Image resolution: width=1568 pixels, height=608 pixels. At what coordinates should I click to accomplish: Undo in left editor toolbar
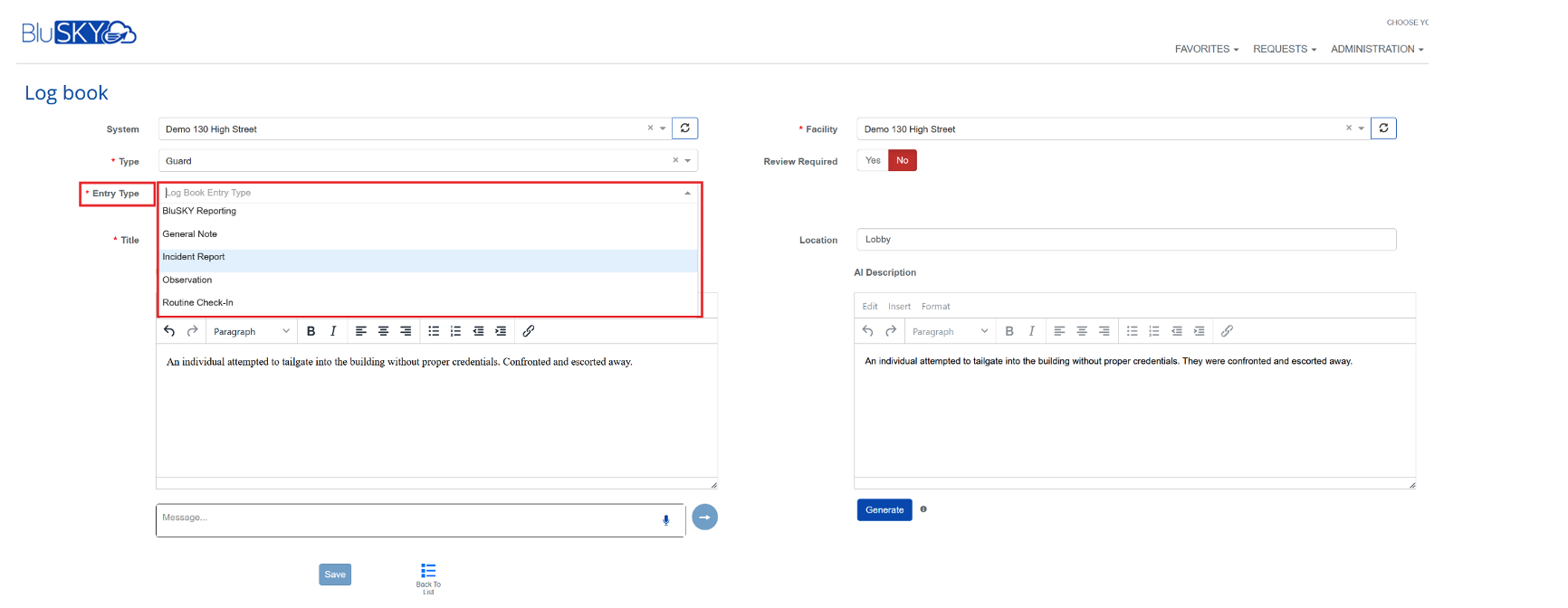169,331
